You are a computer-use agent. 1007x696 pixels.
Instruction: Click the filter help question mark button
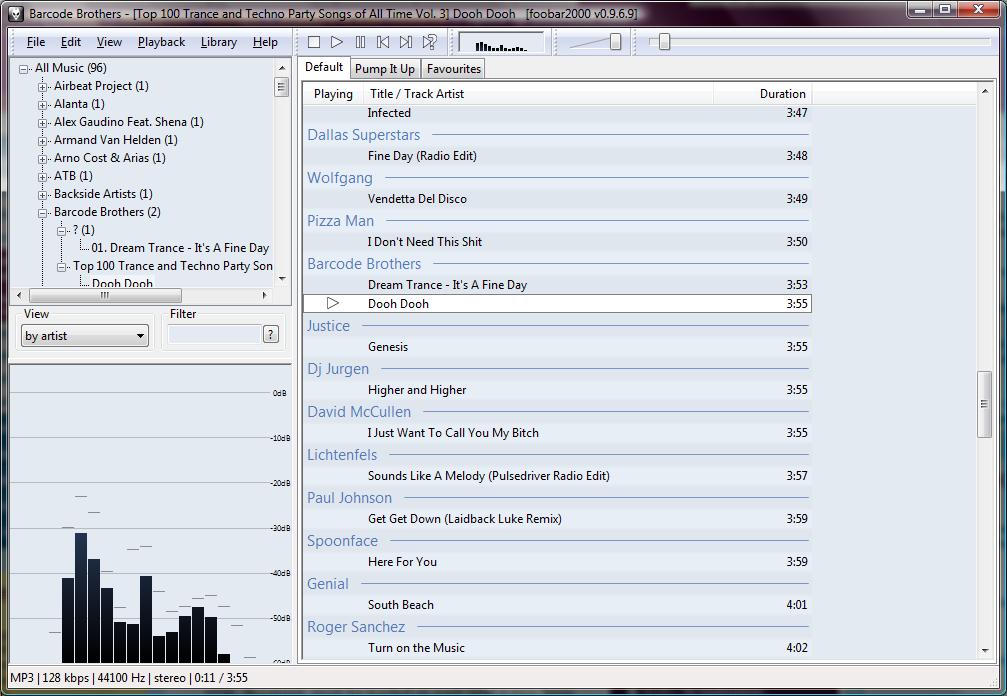coord(270,335)
